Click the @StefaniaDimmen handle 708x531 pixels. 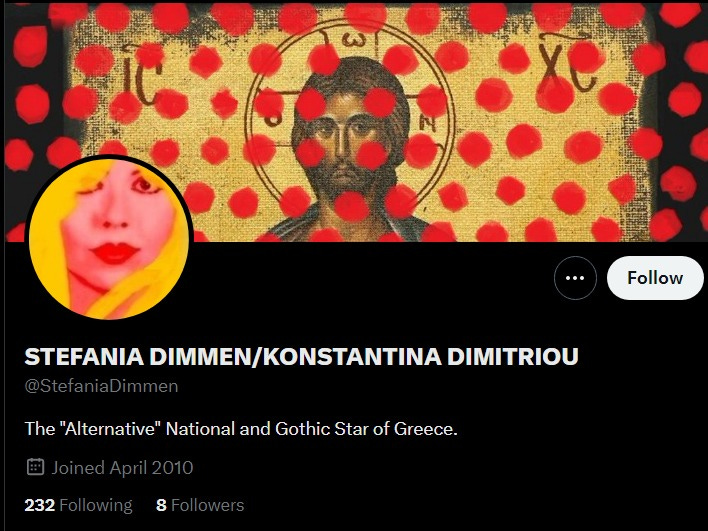point(101,386)
